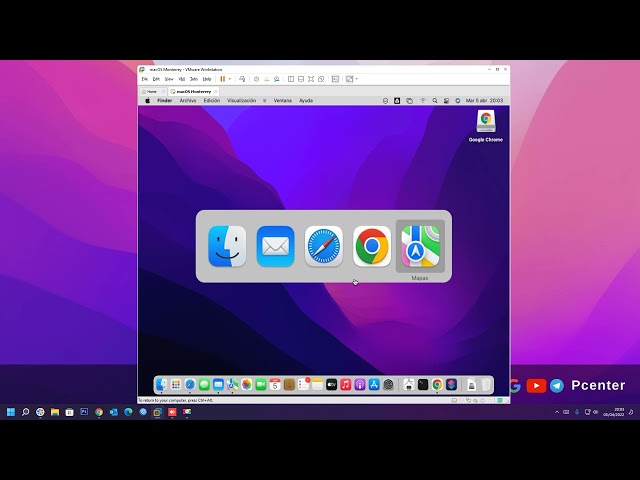Open the VMware Edit menu
The width and height of the screenshot is (640, 480).
click(x=156, y=79)
